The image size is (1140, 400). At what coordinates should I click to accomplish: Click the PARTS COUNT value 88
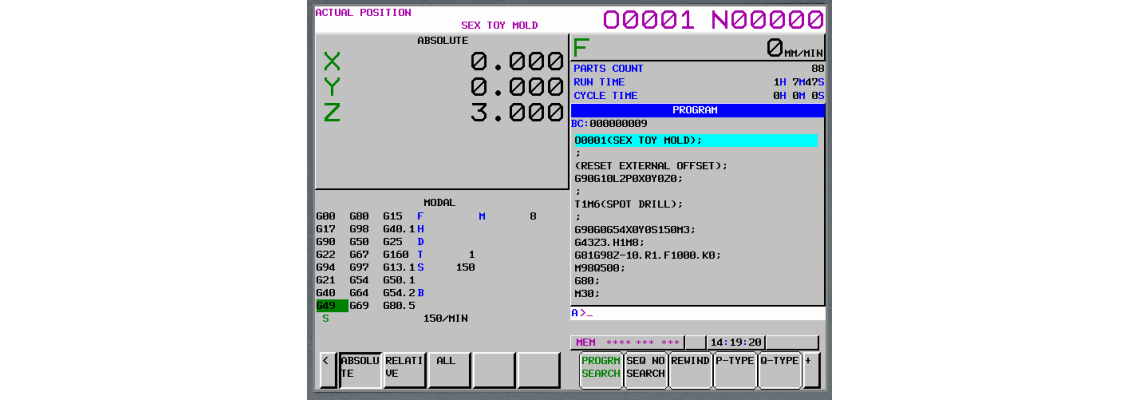(818, 68)
